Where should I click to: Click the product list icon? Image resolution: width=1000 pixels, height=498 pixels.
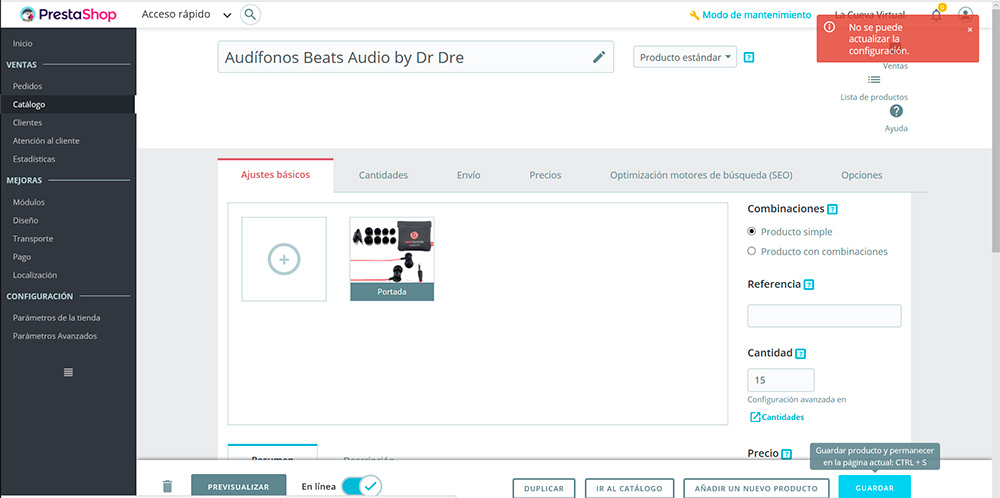coord(874,80)
